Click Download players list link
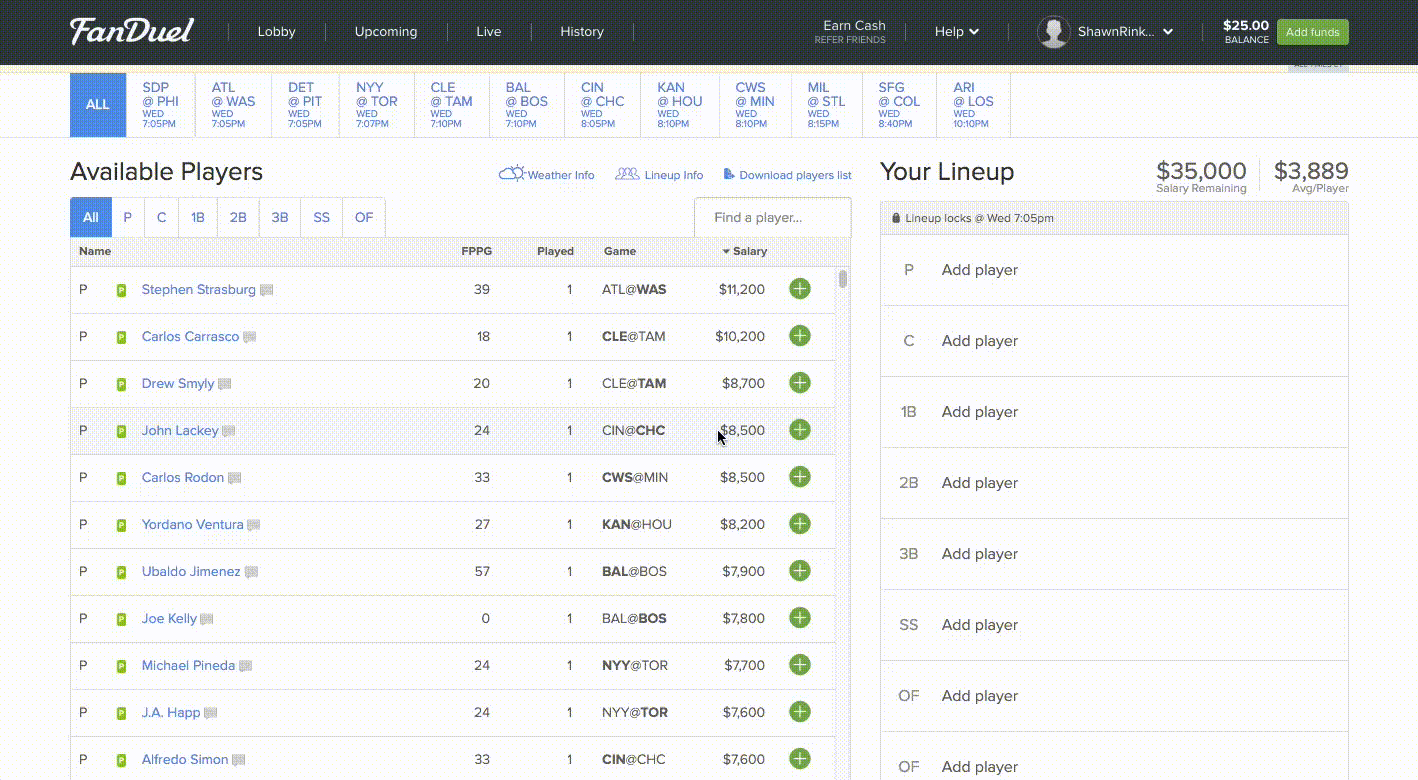The width and height of the screenshot is (1418, 780). pos(796,175)
